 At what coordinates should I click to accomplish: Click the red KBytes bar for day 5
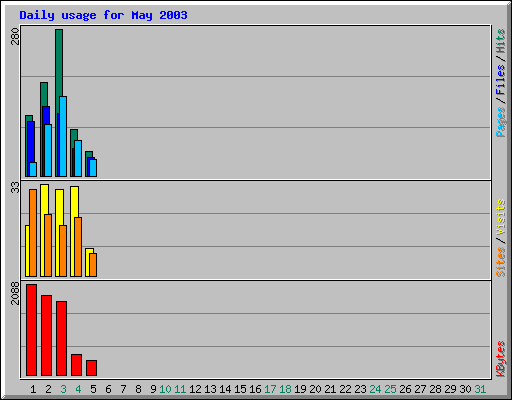tap(91, 368)
